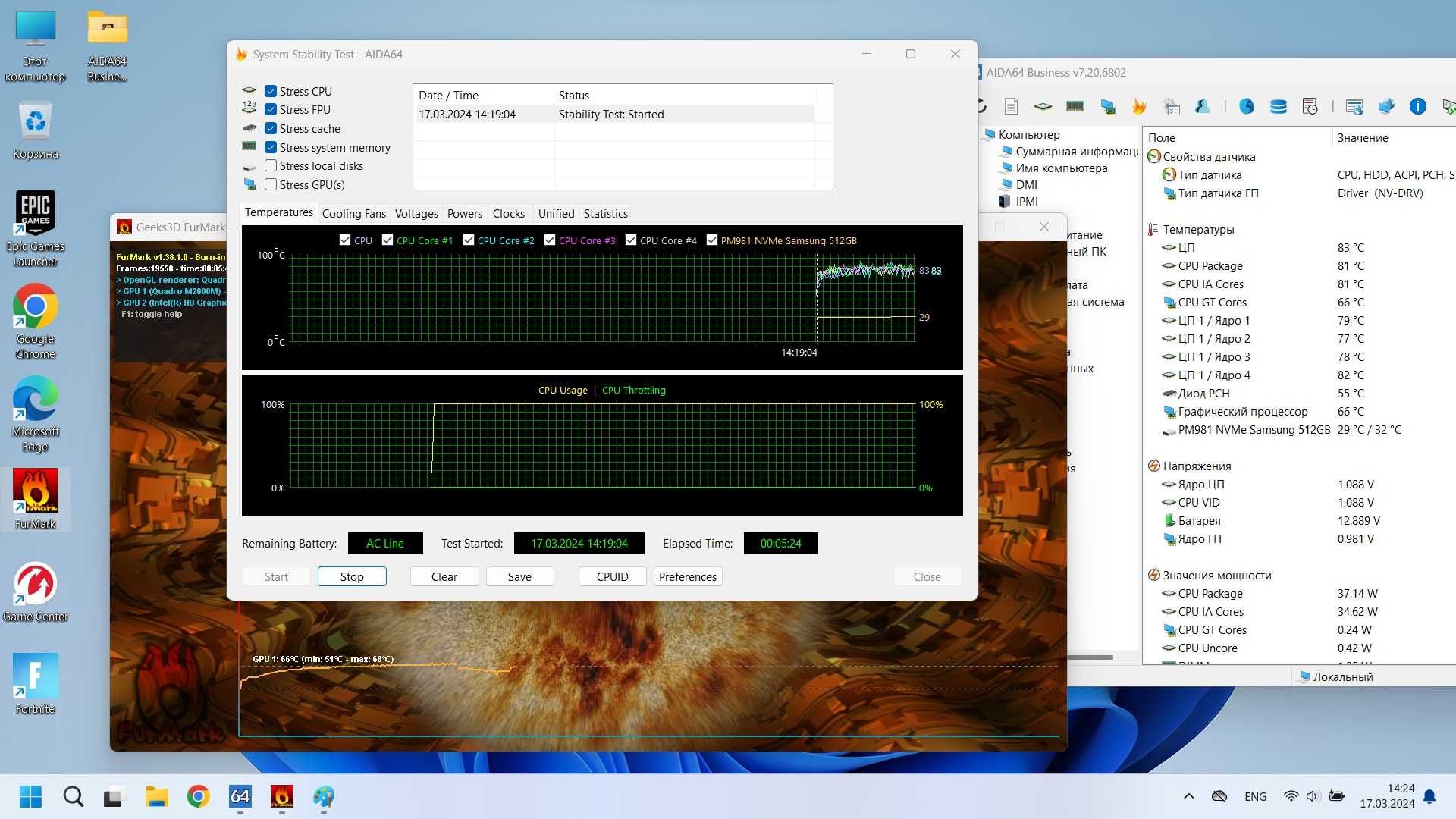Select the Графический процессор temperature row
Image resolution: width=1456 pixels, height=819 pixels.
pos(1300,411)
